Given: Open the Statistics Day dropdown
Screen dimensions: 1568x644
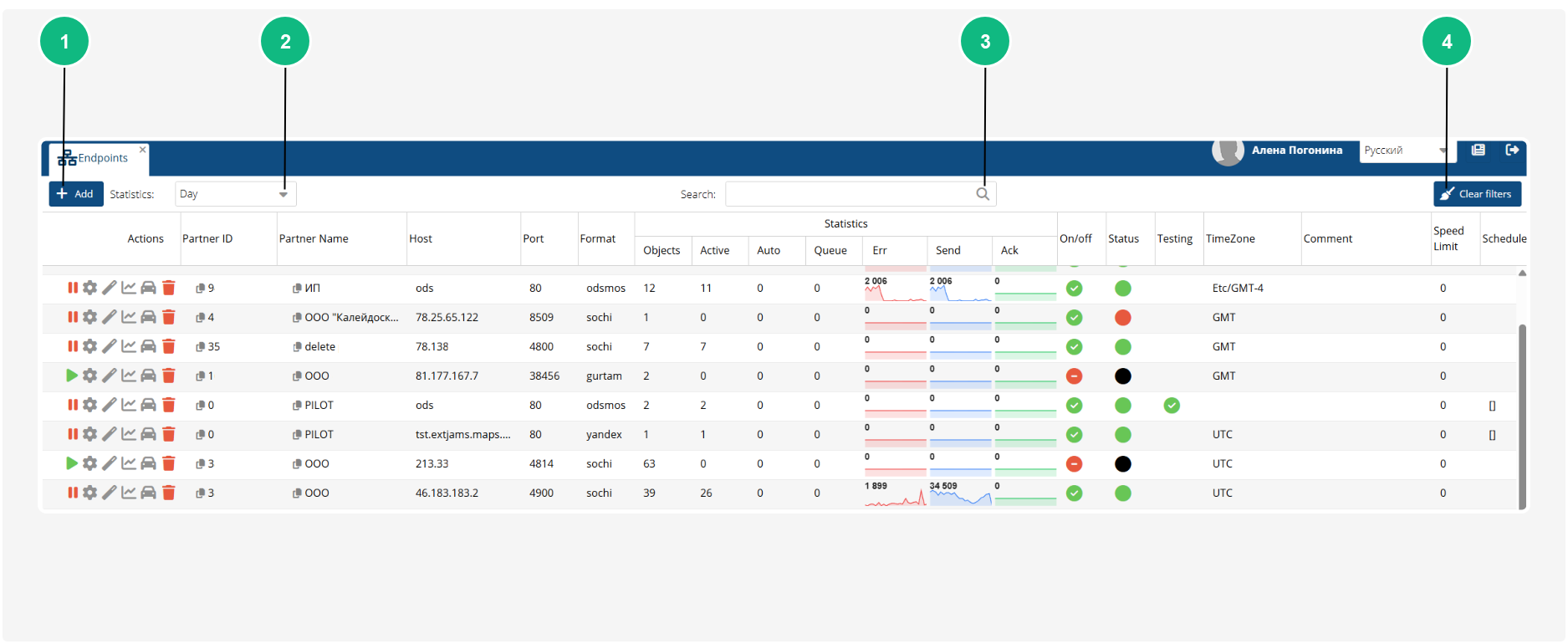Looking at the screenshot, I should pyautogui.click(x=235, y=194).
